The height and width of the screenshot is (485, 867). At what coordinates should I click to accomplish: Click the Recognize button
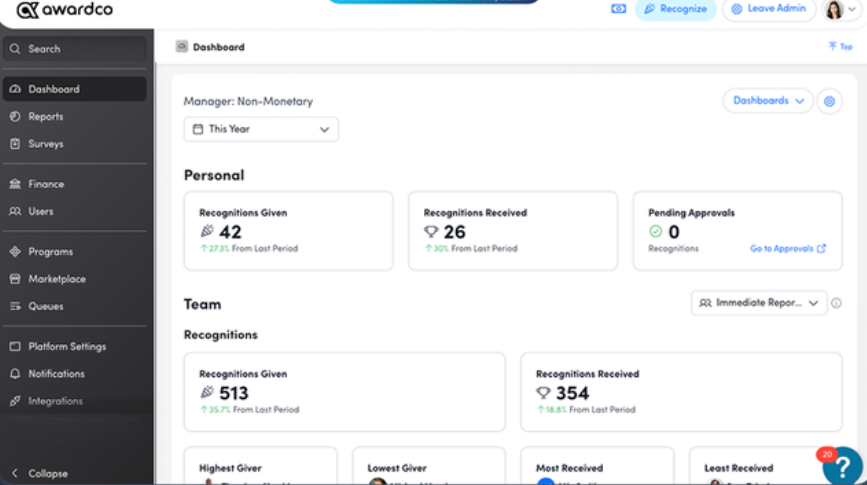pyautogui.click(x=675, y=9)
